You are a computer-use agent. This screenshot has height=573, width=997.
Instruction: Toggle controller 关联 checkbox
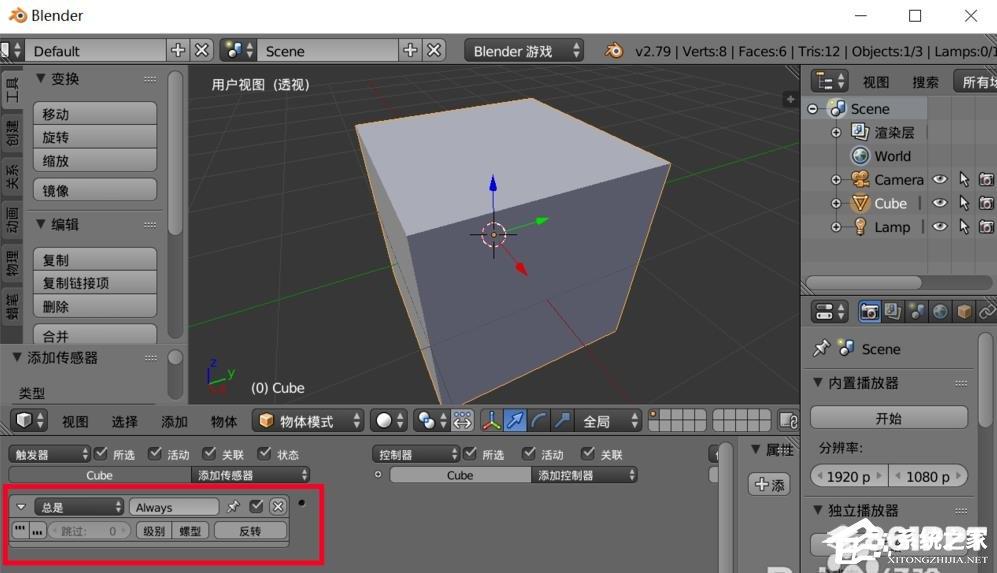pyautogui.click(x=588, y=453)
